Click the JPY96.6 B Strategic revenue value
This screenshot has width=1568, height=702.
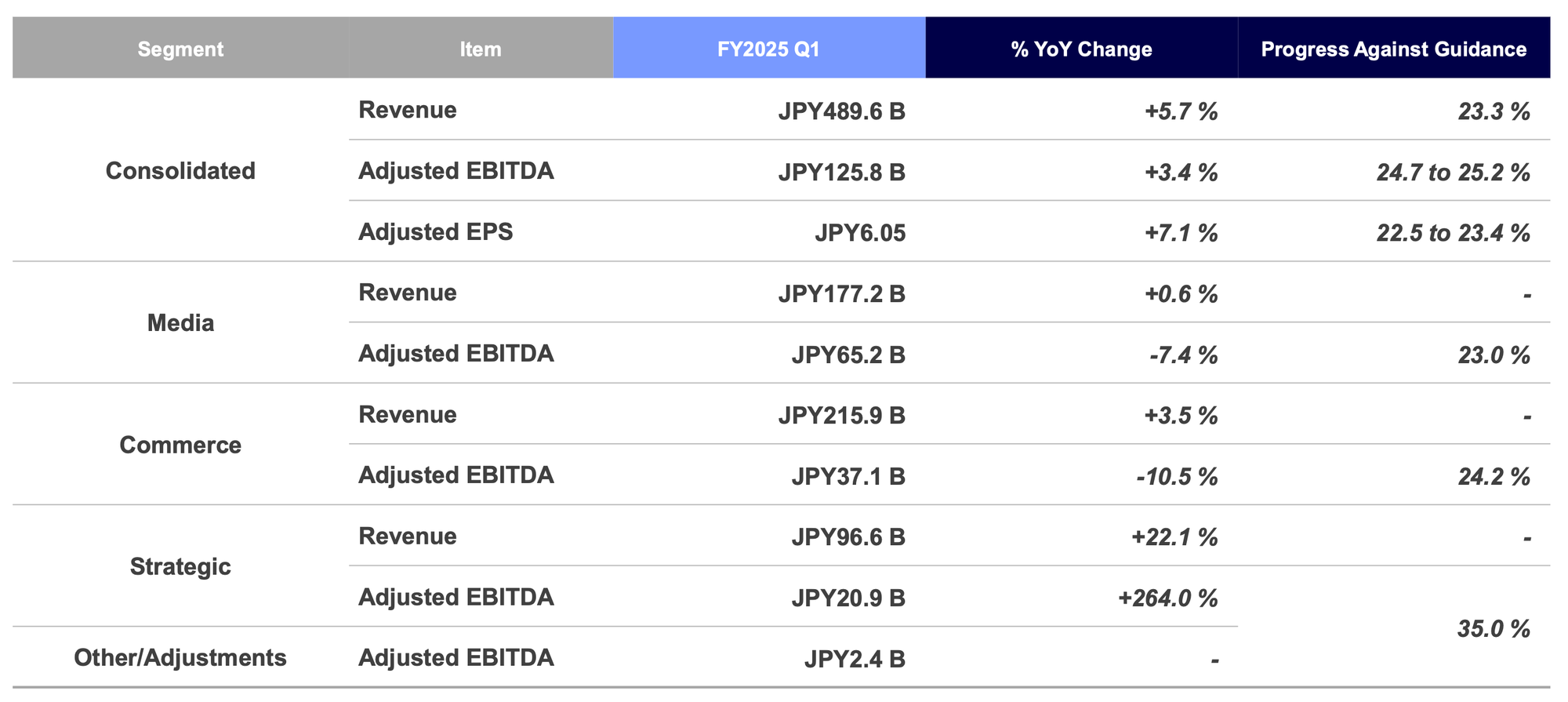(x=848, y=537)
